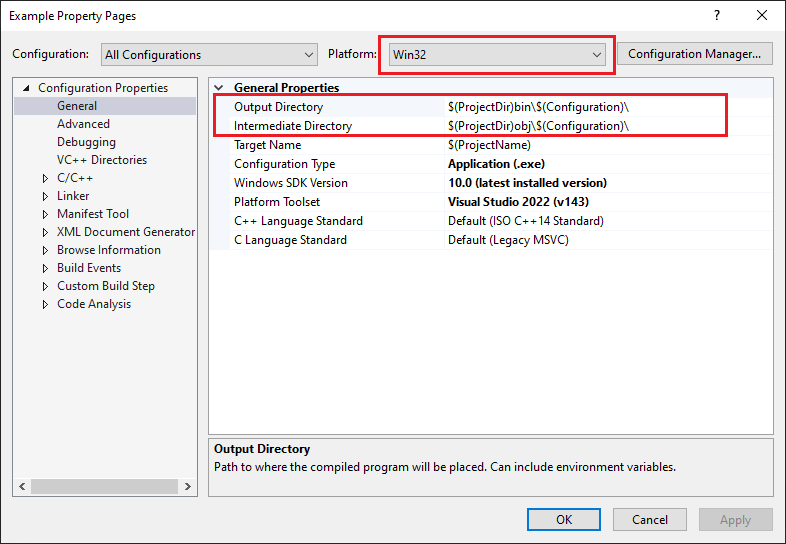Click the tree scrollbar left arrow
Viewport: 786px width, 544px height.
(22, 486)
